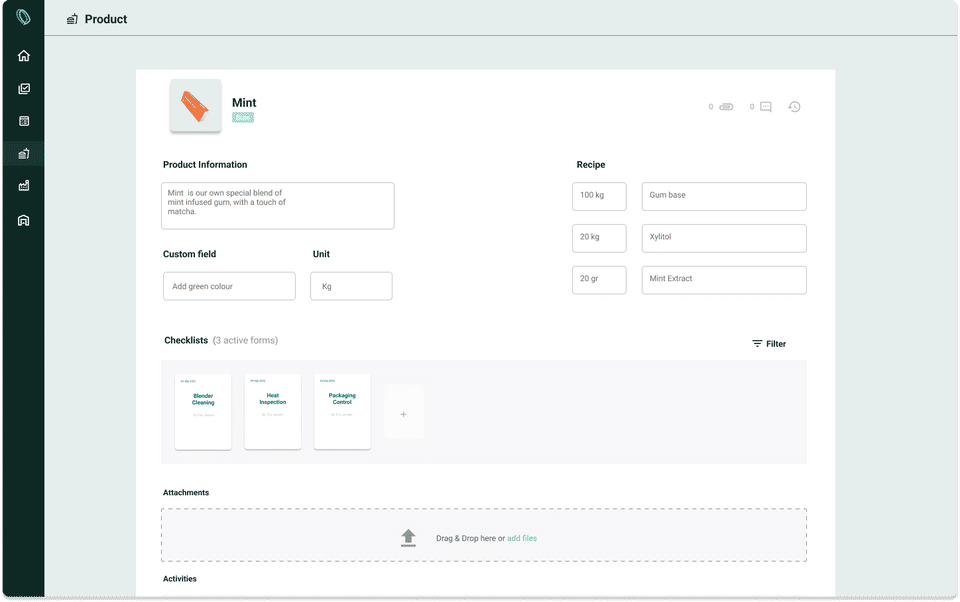Click the Custom field label

[190, 254]
